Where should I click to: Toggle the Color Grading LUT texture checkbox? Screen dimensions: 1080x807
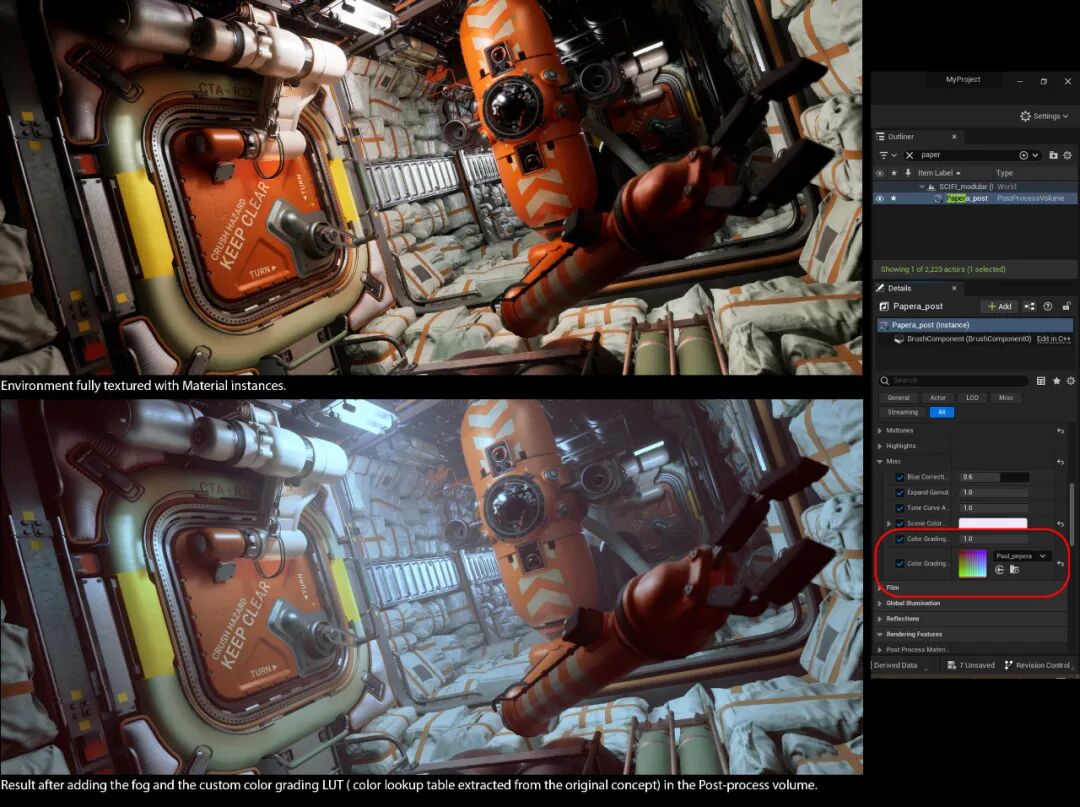(x=900, y=563)
